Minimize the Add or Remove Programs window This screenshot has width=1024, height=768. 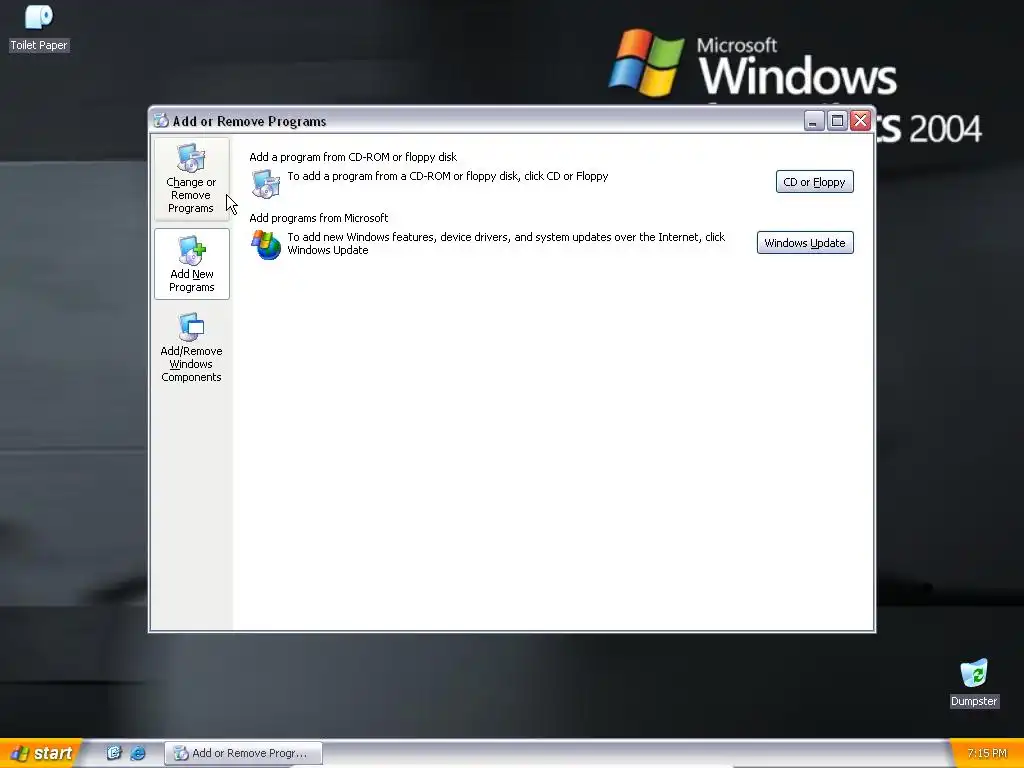click(x=814, y=121)
